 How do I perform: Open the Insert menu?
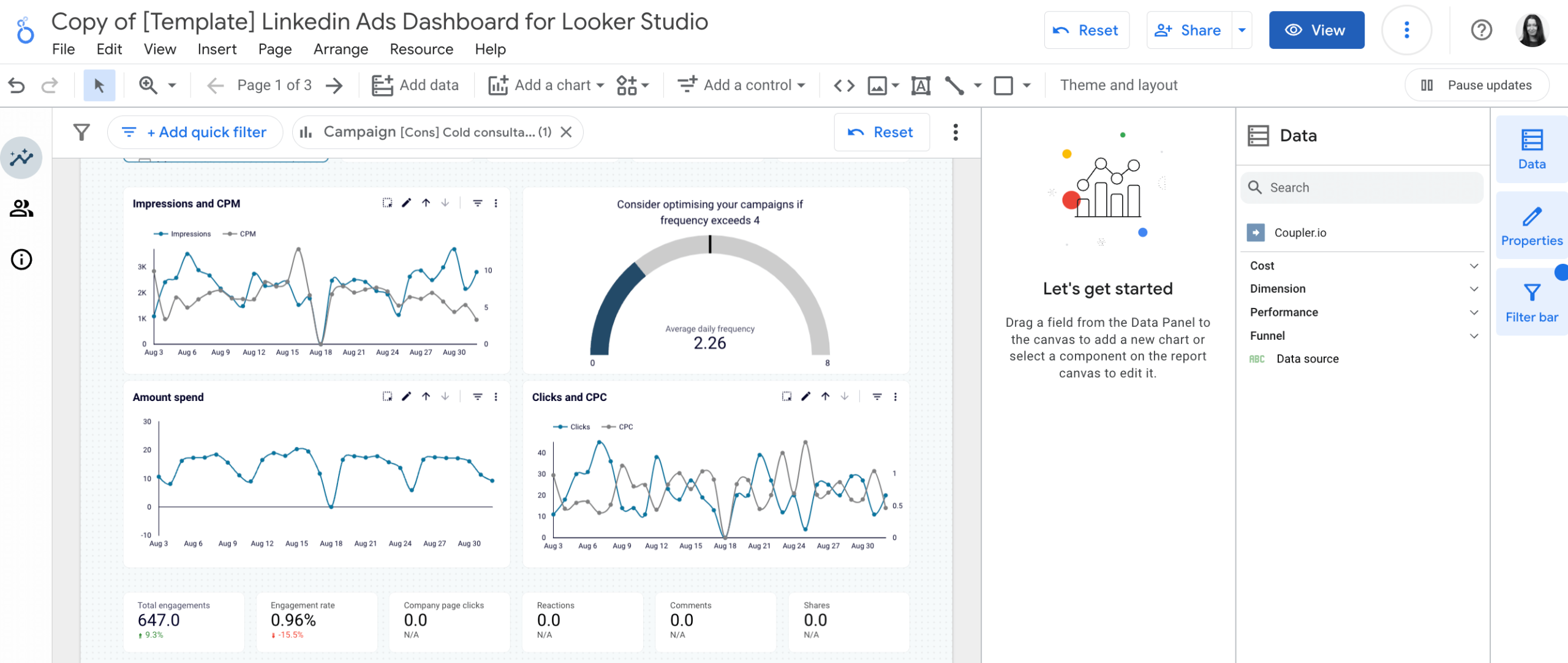point(217,49)
